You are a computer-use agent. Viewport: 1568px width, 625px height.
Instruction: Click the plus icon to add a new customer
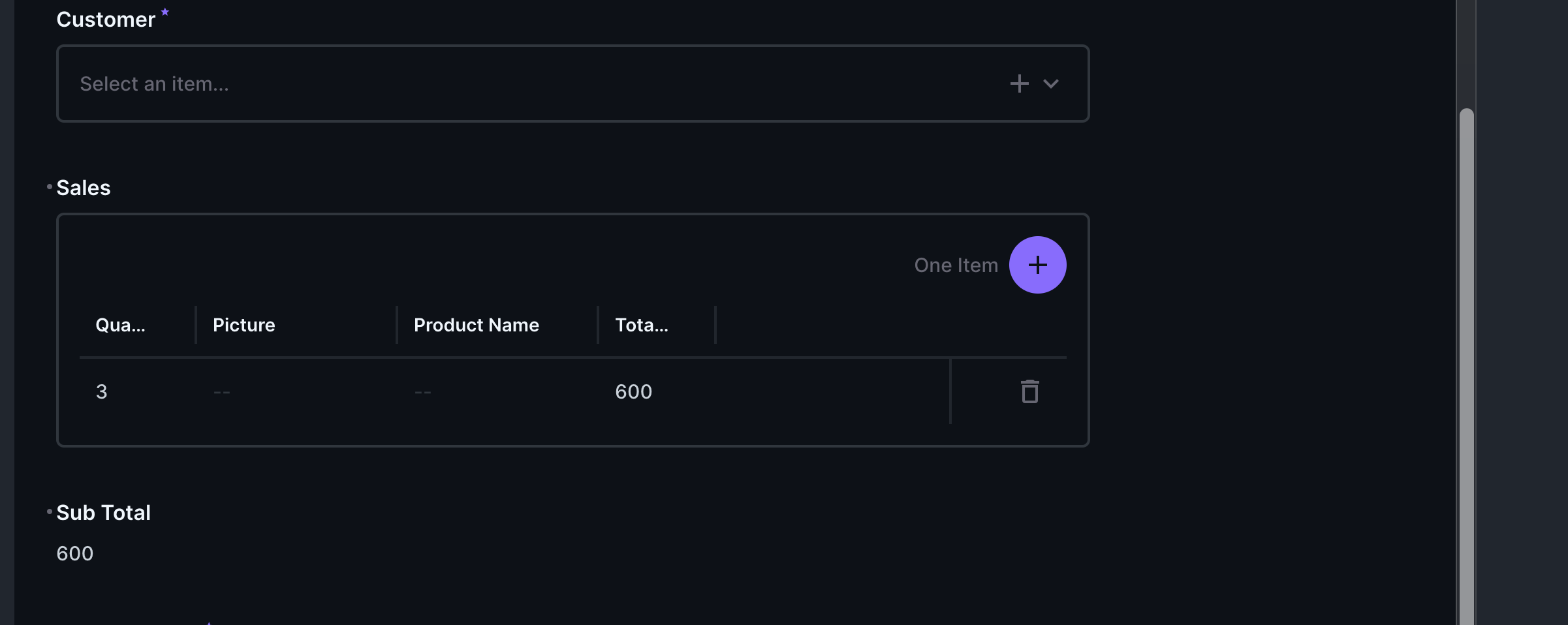tap(1019, 84)
